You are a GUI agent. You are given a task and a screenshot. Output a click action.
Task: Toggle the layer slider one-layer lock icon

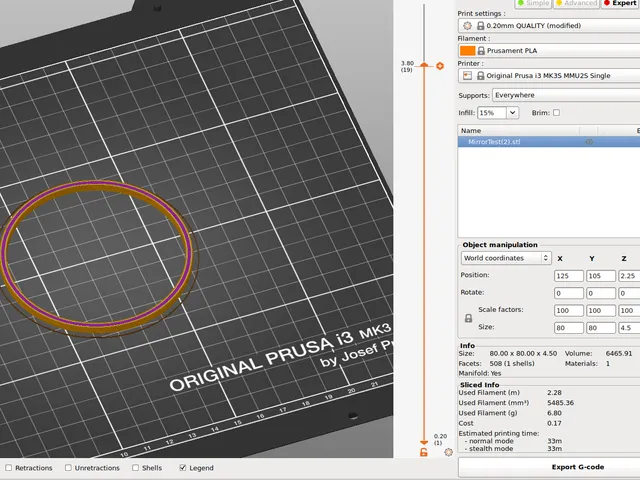coord(424,452)
